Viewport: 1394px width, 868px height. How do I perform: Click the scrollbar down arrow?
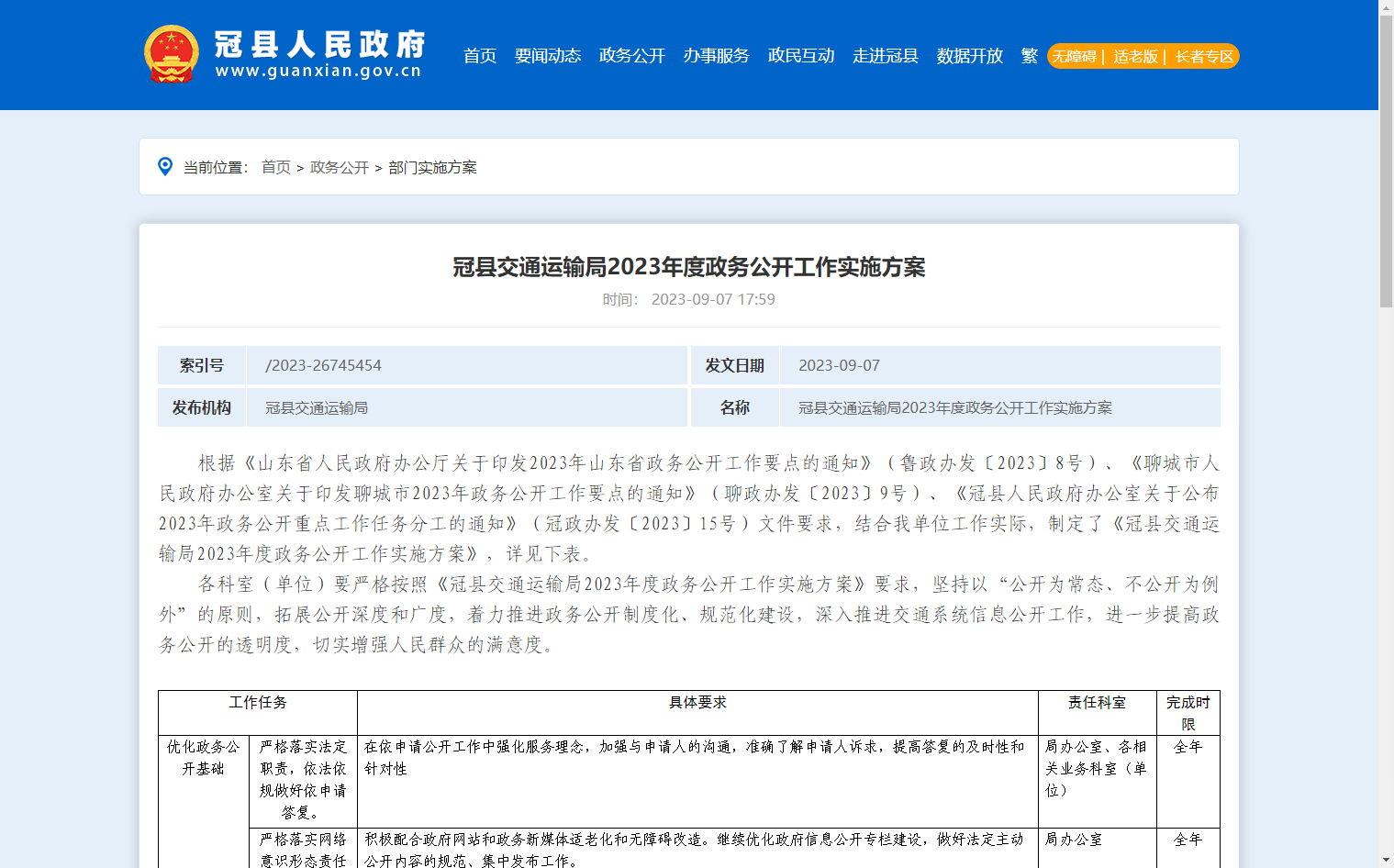1386,861
